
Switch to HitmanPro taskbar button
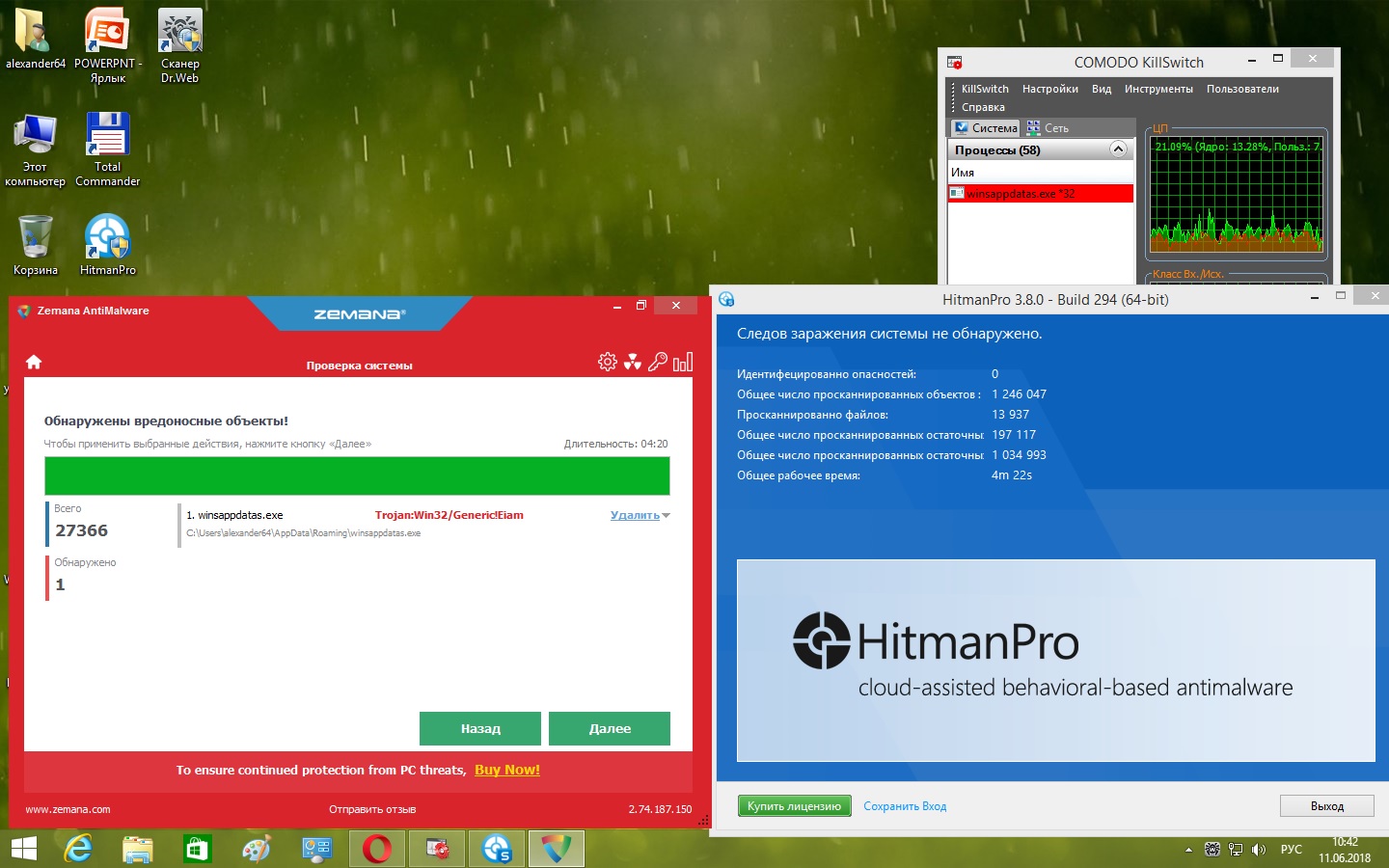point(497,849)
